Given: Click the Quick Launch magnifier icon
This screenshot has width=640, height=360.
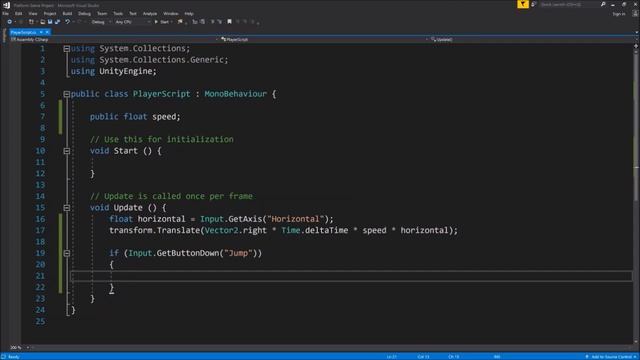Looking at the screenshot, I should 603,4.
